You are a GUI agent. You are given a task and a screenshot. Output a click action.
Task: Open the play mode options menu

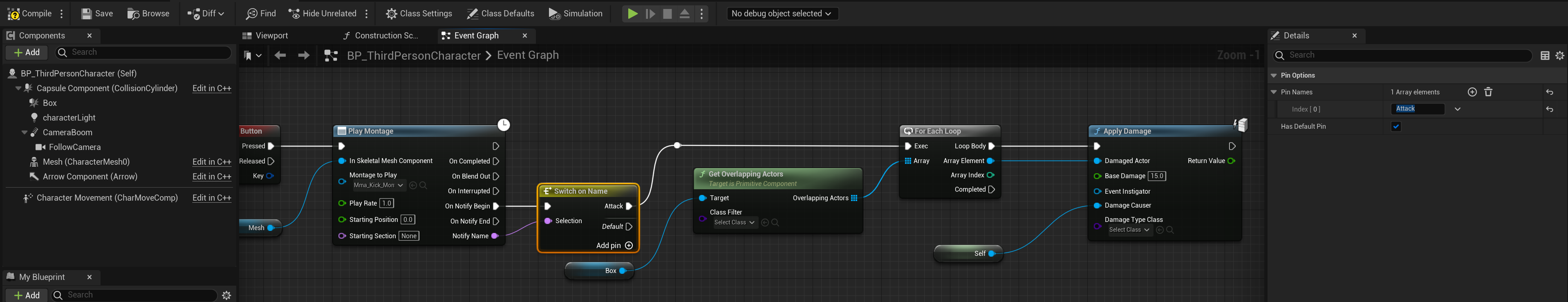702,13
